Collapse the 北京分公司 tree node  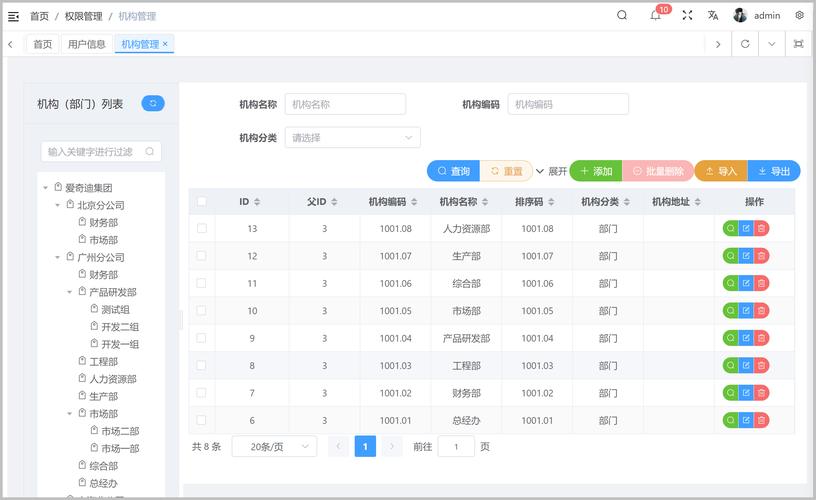[x=57, y=205]
